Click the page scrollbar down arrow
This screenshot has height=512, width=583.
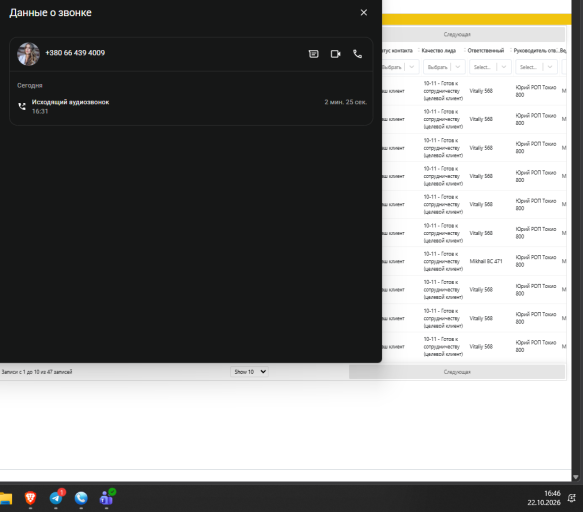pyautogui.click(x=576, y=477)
